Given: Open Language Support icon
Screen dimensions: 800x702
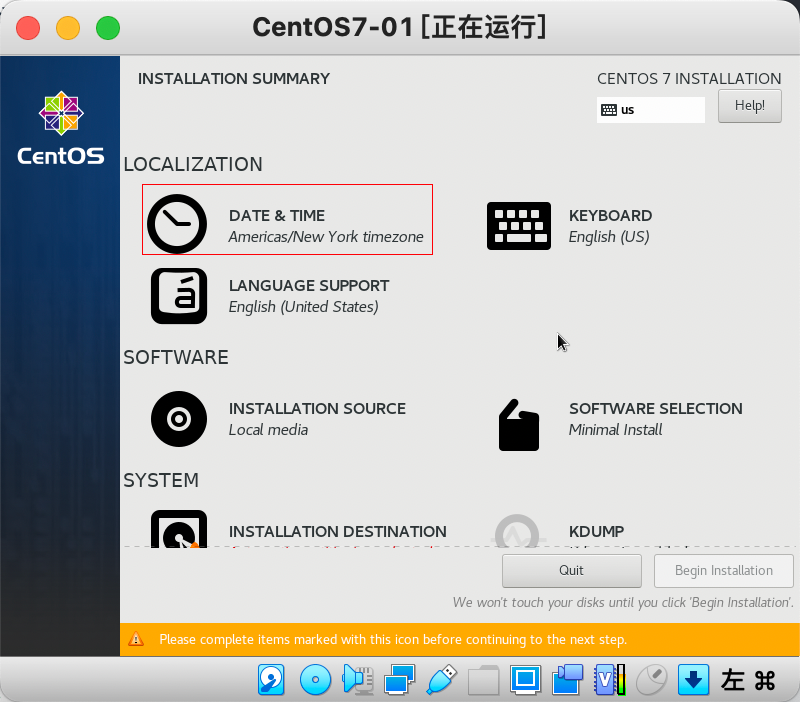Looking at the screenshot, I should [x=179, y=296].
